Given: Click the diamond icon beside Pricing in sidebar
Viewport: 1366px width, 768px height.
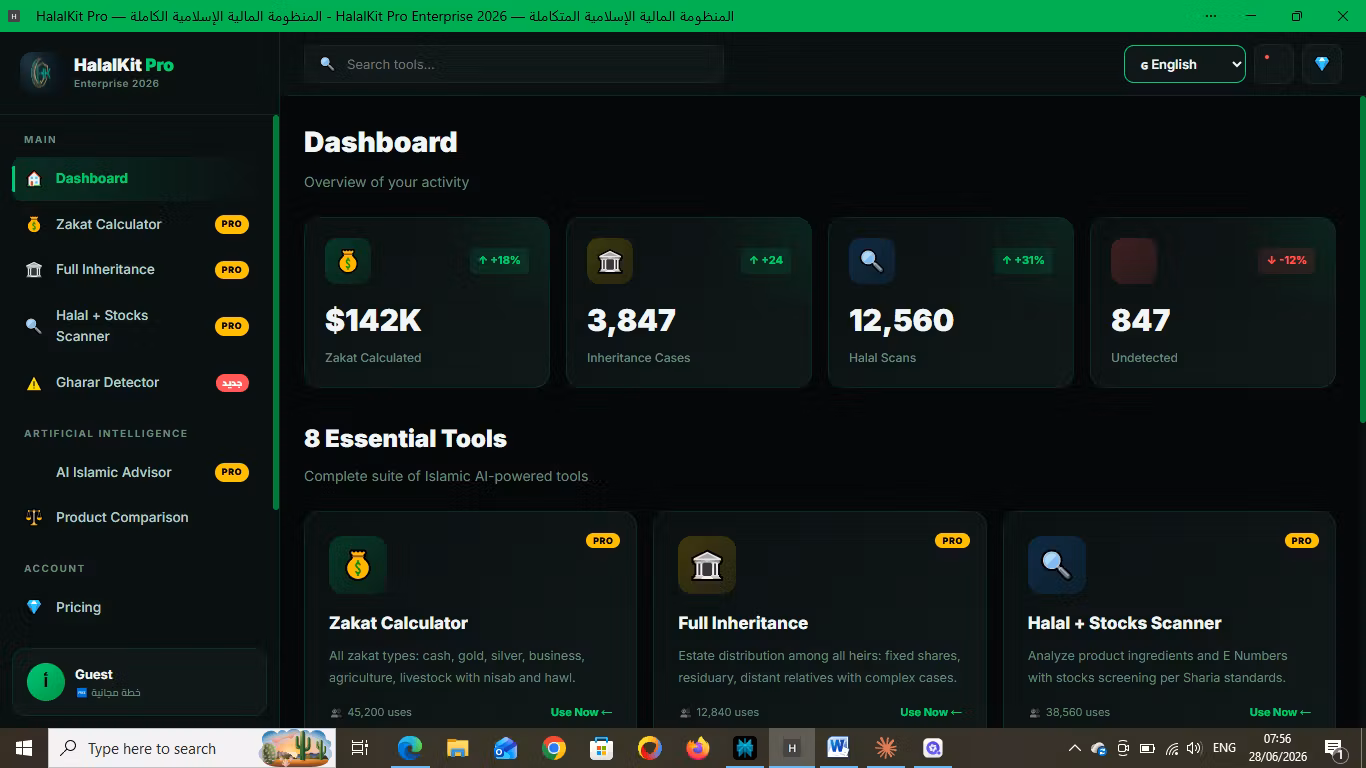Looking at the screenshot, I should [34, 608].
